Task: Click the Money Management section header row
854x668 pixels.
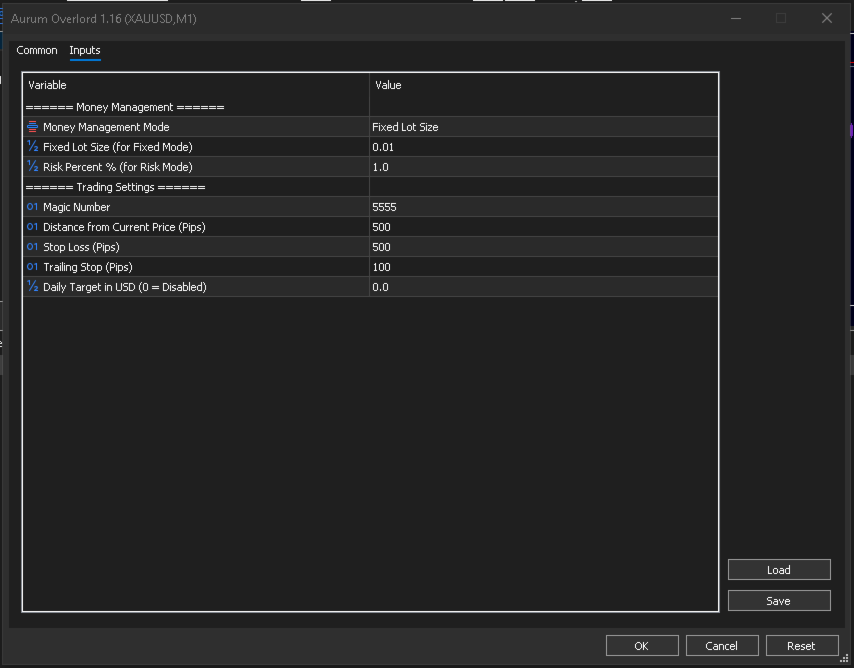Action: 370,107
